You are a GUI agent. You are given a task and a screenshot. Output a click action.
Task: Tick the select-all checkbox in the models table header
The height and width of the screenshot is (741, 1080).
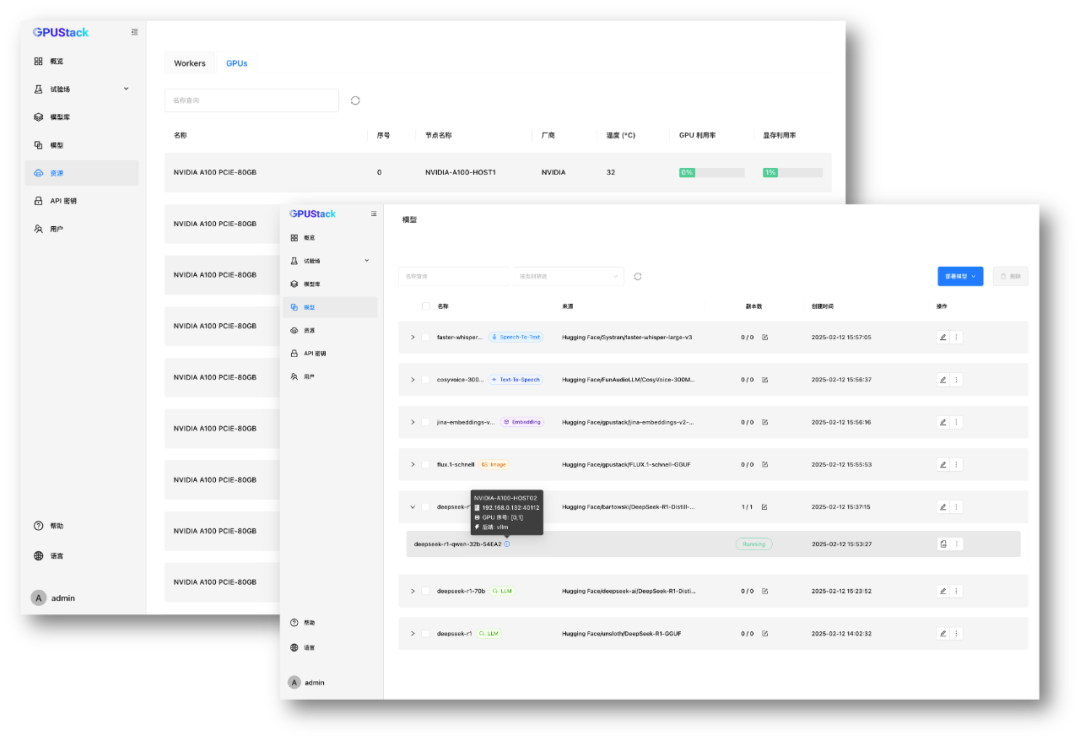click(x=426, y=306)
